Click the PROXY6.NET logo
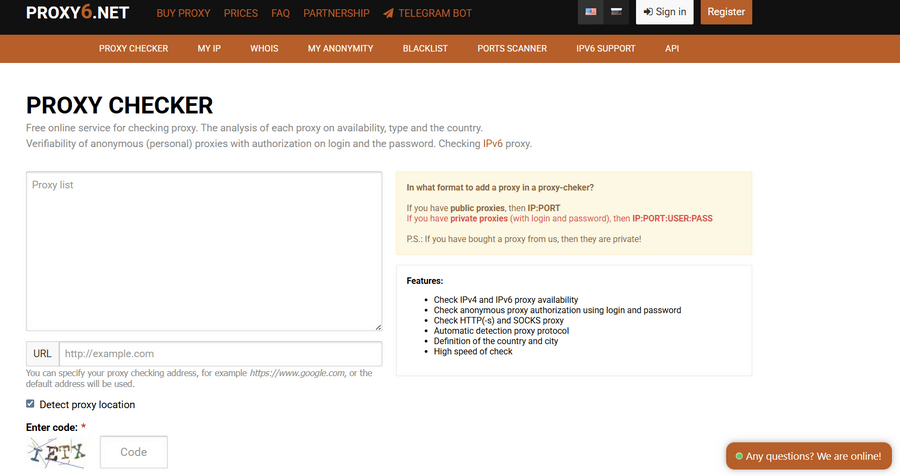 click(78, 13)
